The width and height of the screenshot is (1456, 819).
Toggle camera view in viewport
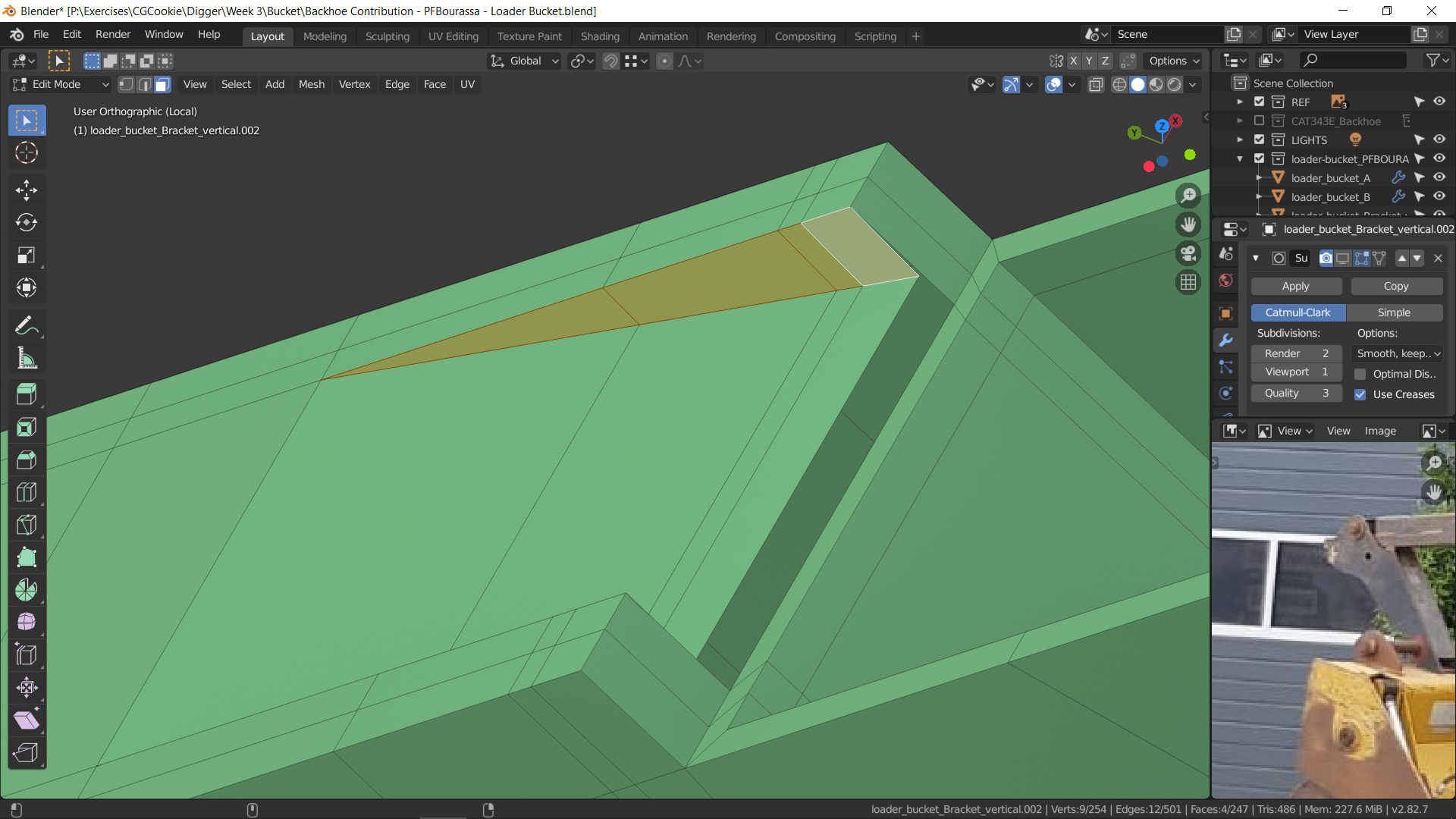click(x=1188, y=253)
